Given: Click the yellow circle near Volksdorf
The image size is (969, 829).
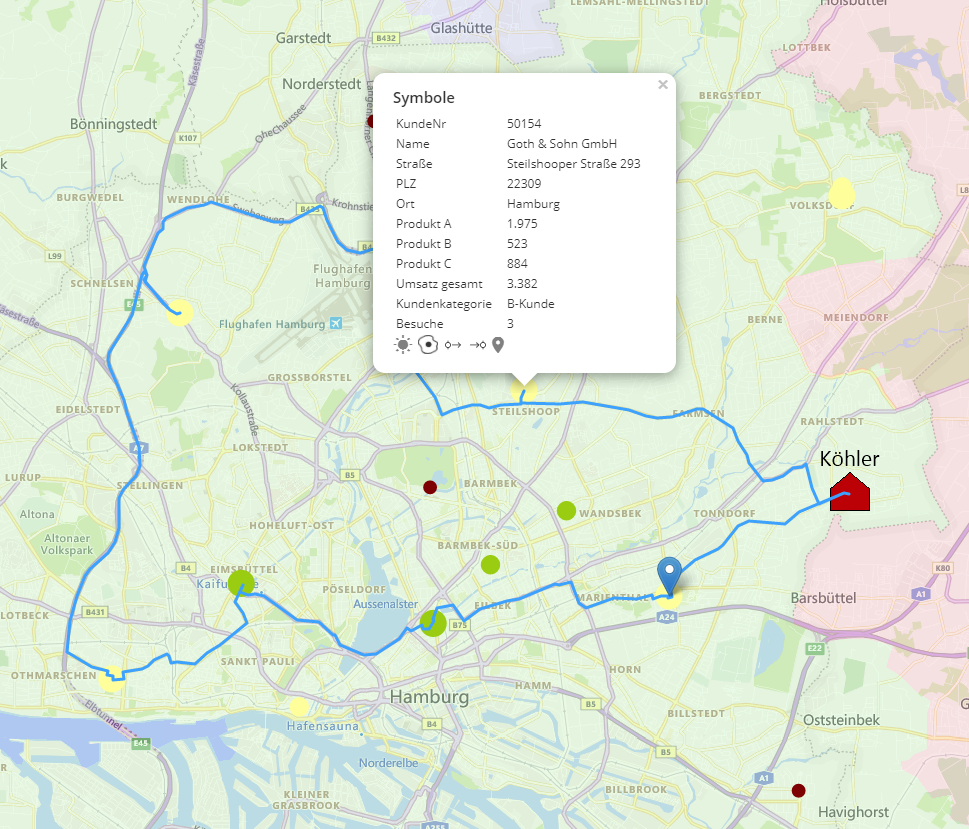Looking at the screenshot, I should [842, 194].
